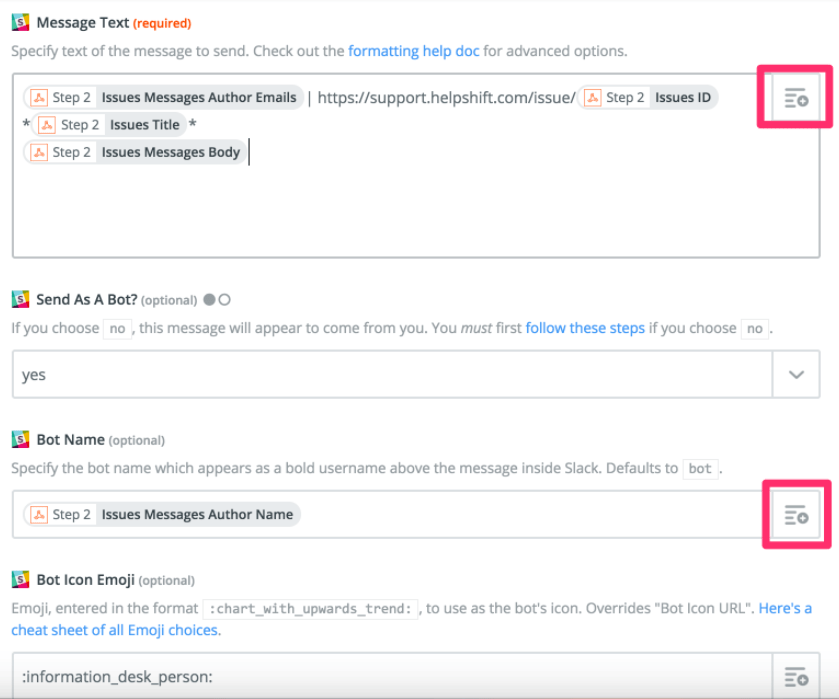Click insert-field icon in Bot Name field
The width and height of the screenshot is (839, 699).
point(796,515)
